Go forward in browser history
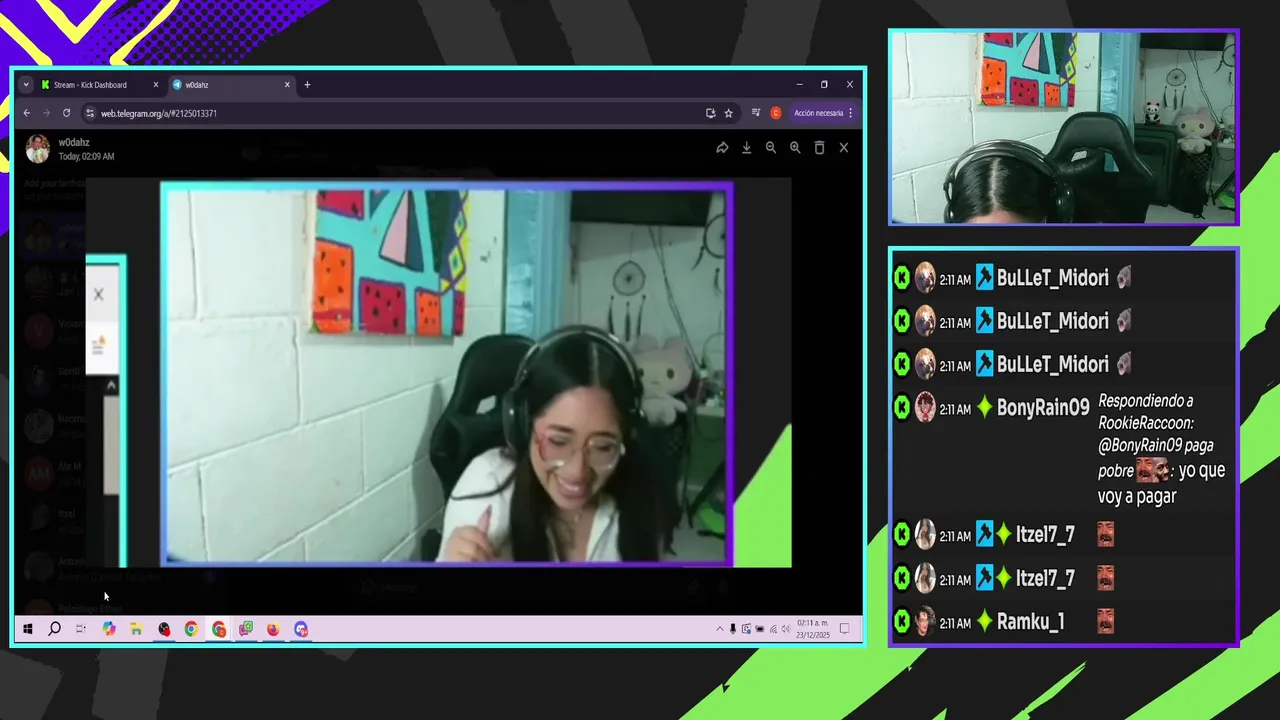The height and width of the screenshot is (720, 1280). [46, 113]
